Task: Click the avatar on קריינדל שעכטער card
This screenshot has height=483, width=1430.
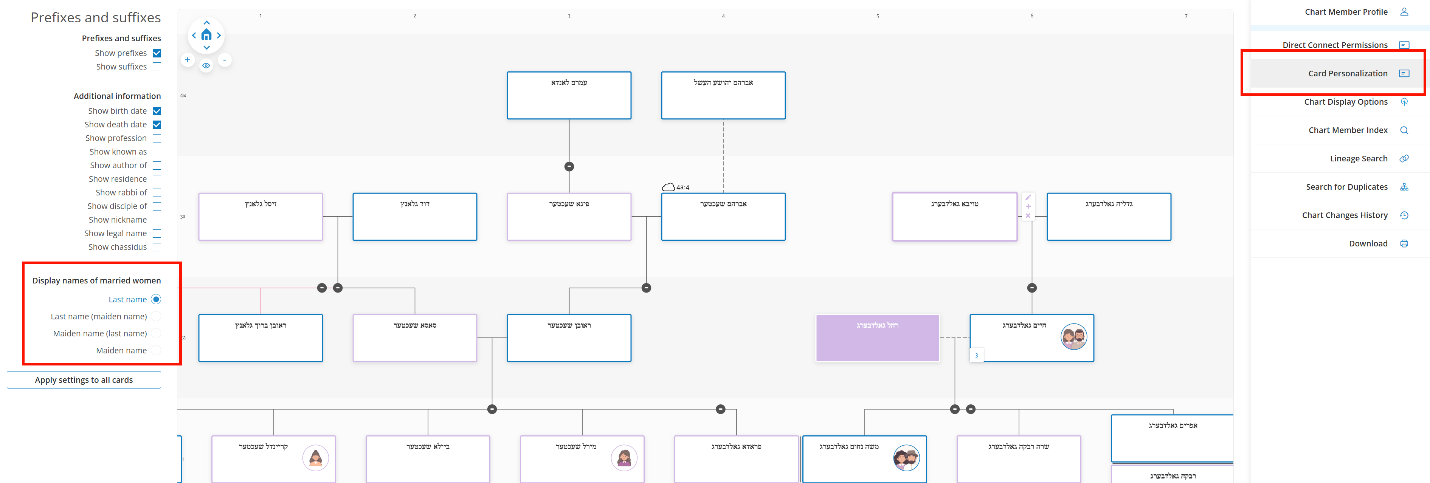Action: point(316,459)
